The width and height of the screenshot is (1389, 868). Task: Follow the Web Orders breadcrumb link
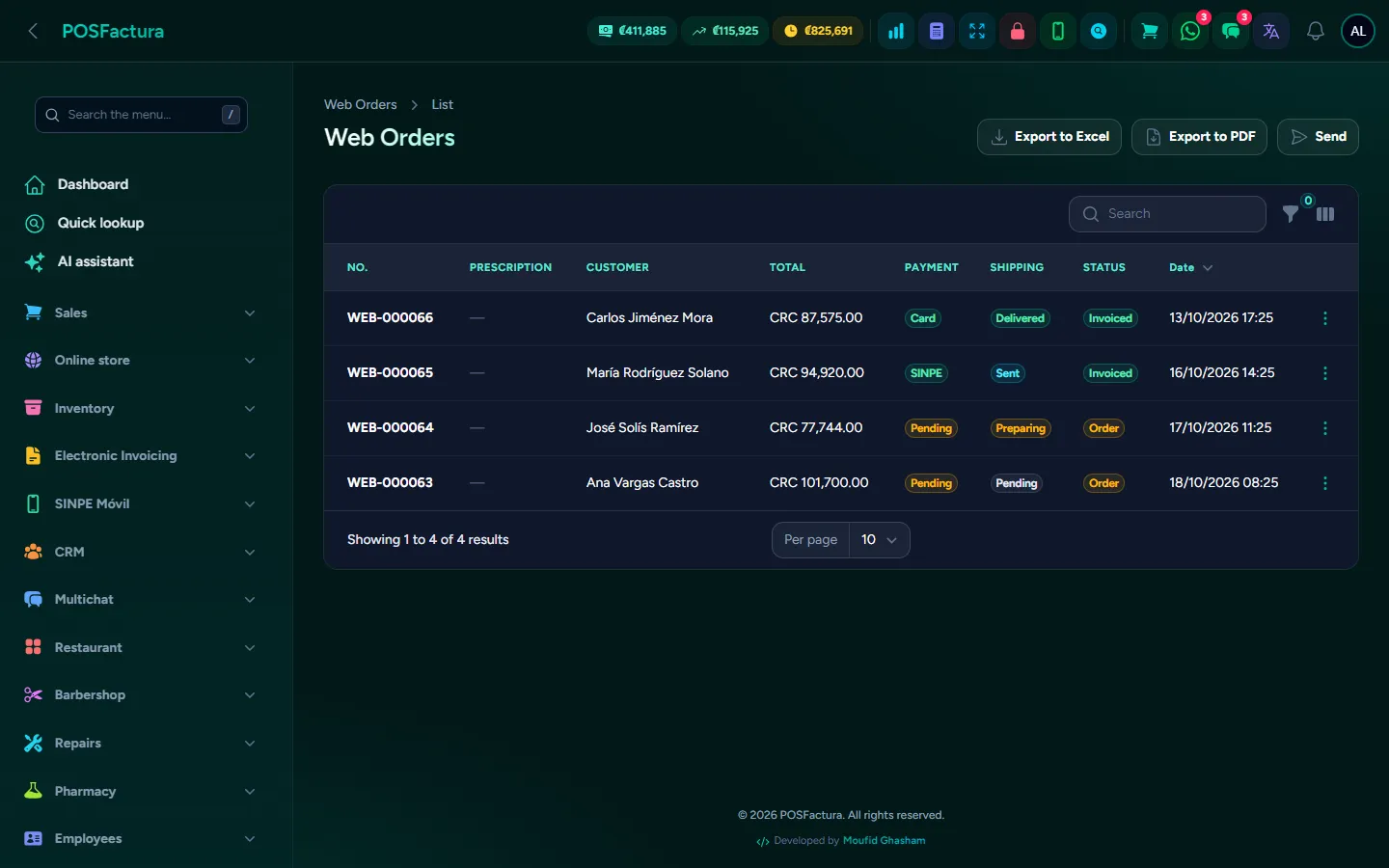point(361,104)
